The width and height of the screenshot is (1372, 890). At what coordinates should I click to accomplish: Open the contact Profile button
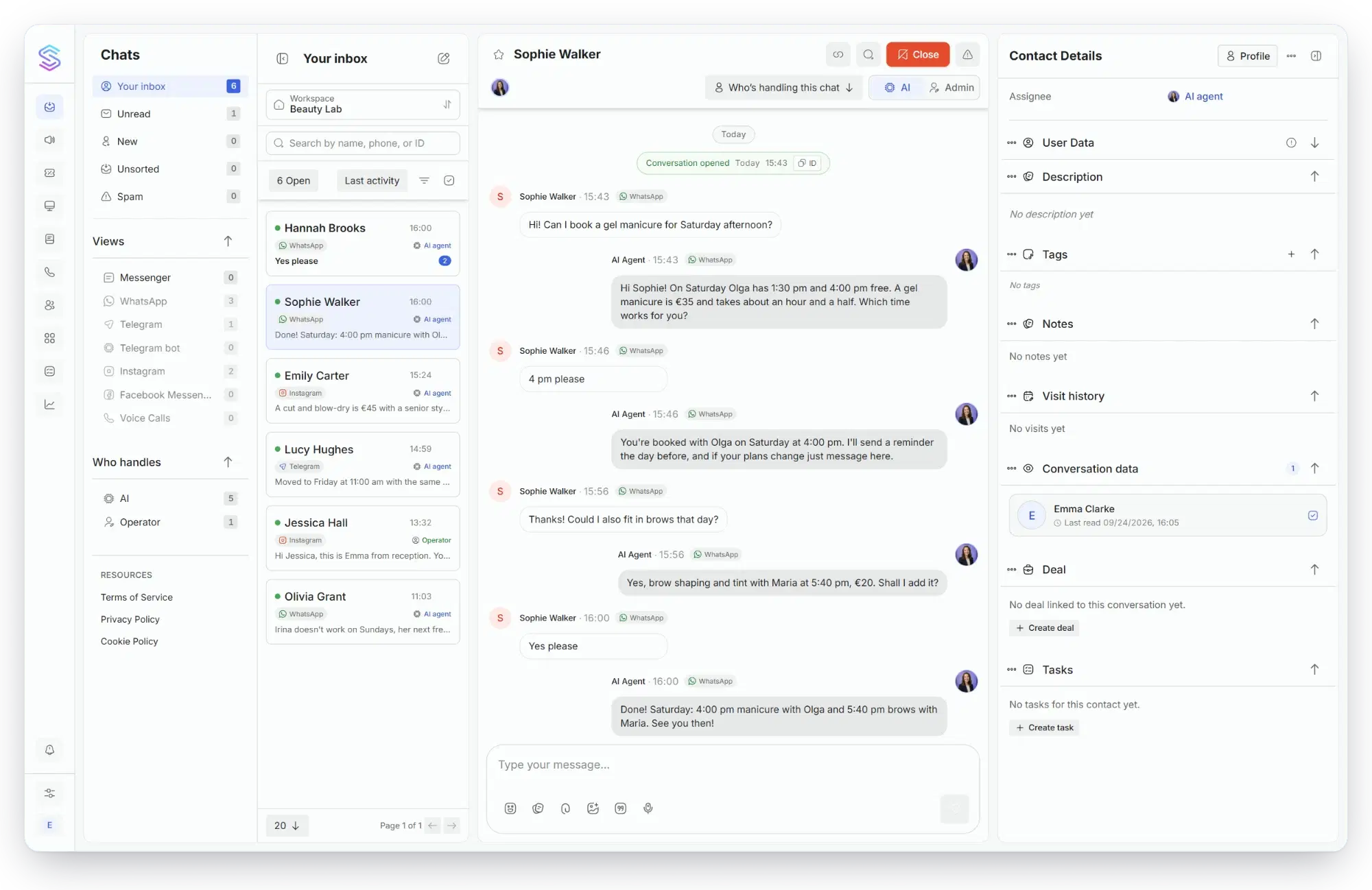(x=1247, y=56)
